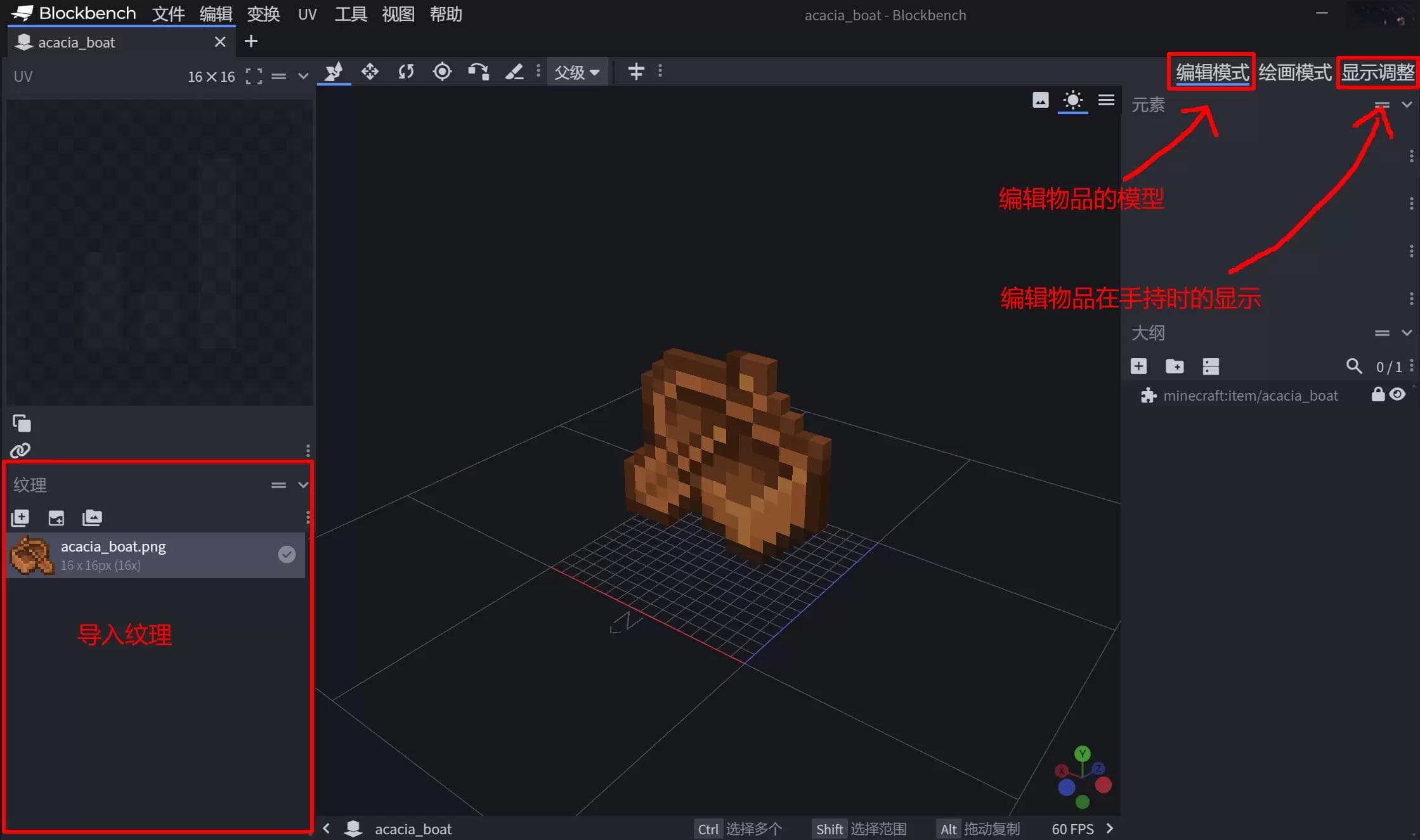Click the center transform pivot icon
1420x840 pixels.
(x=636, y=72)
